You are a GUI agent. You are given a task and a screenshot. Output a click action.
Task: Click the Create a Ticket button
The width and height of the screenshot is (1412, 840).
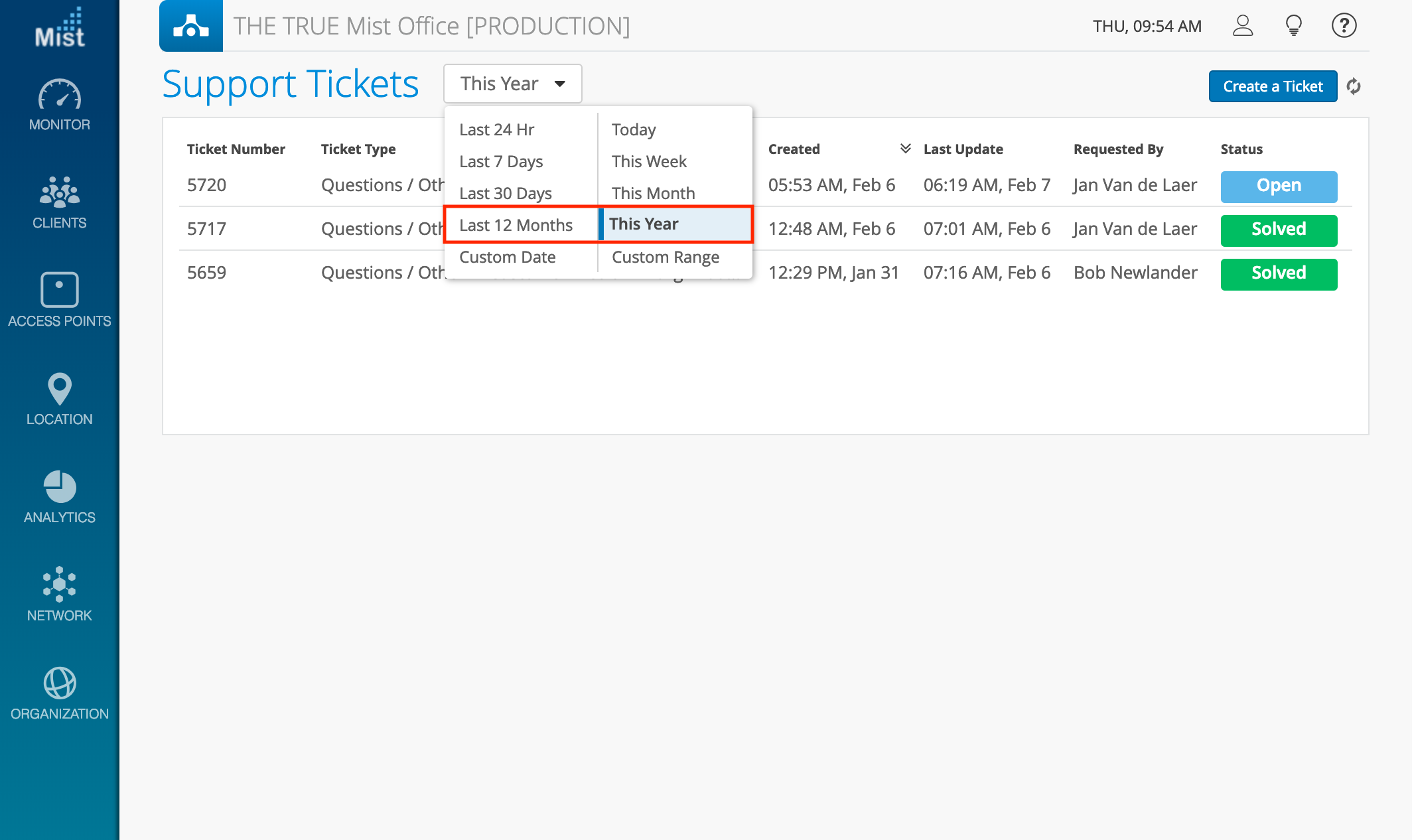coord(1272,86)
